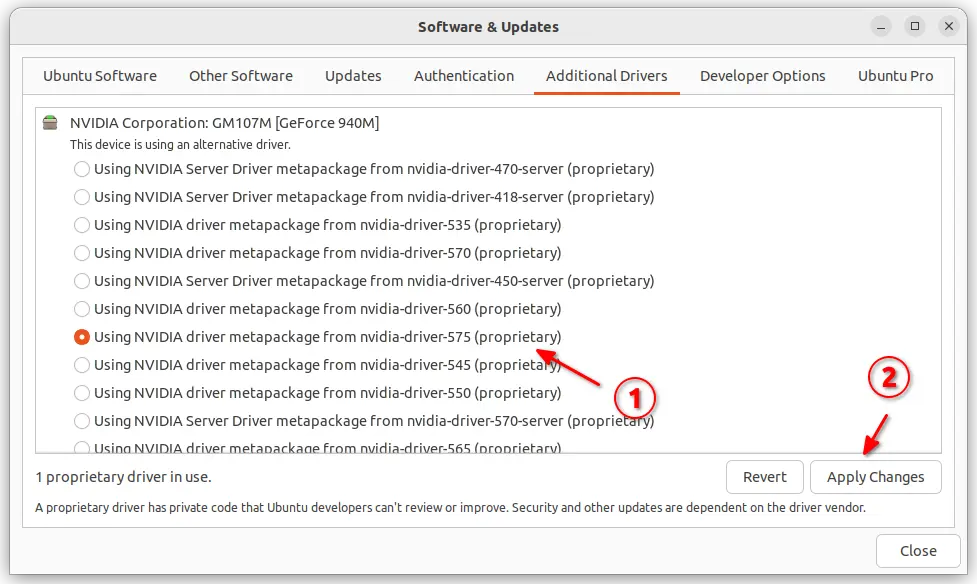
Task: Click the Close button at the bottom
Action: tap(918, 551)
